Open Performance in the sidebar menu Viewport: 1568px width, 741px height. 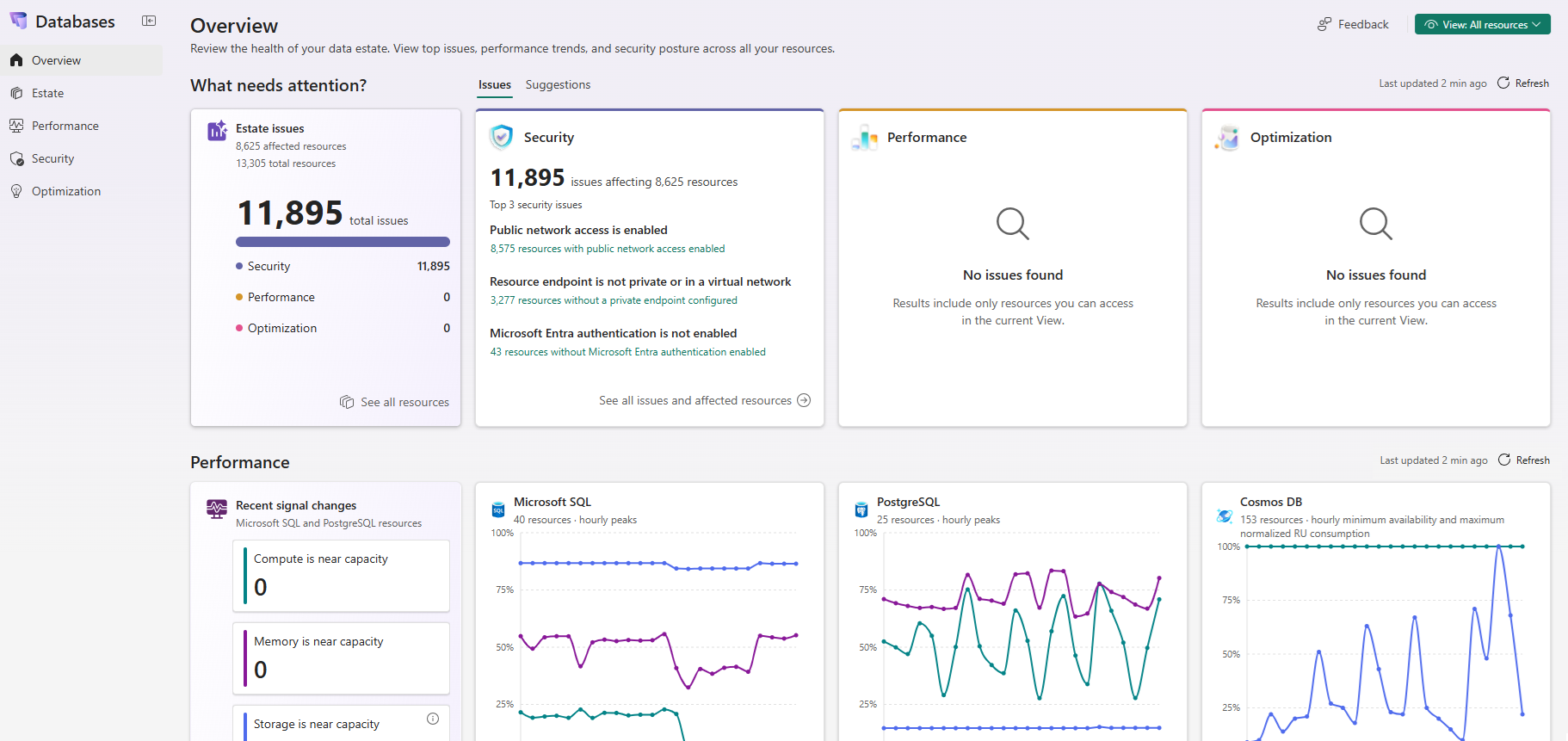[x=82, y=126]
